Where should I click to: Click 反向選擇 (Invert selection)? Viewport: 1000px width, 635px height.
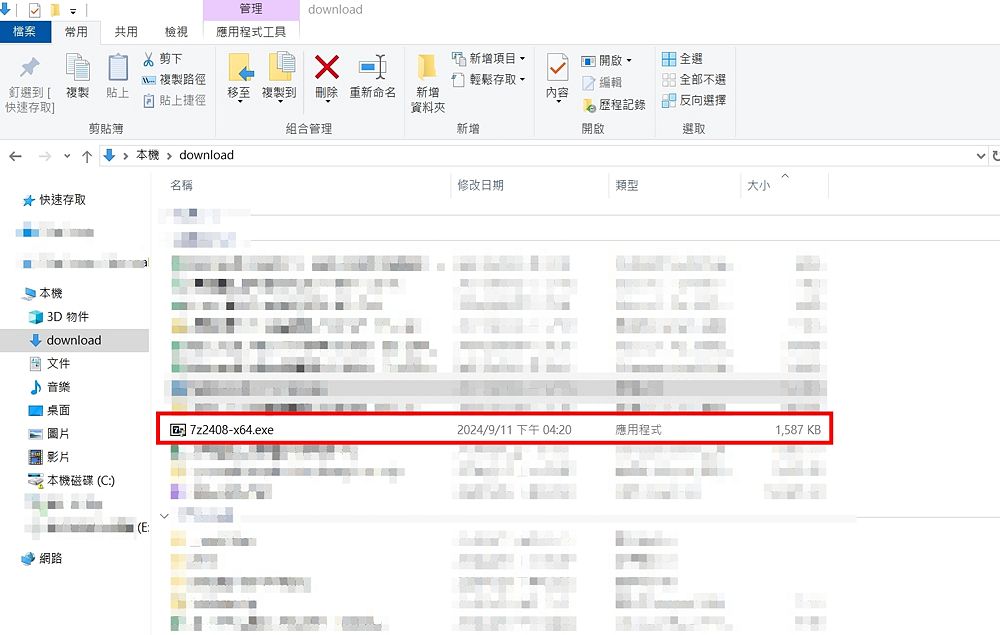click(x=698, y=99)
